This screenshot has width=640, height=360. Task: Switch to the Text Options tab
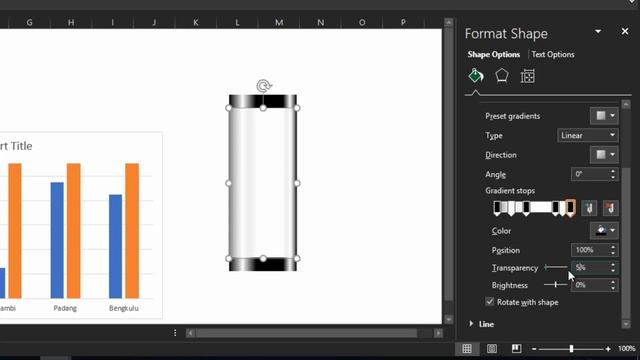coord(553,54)
